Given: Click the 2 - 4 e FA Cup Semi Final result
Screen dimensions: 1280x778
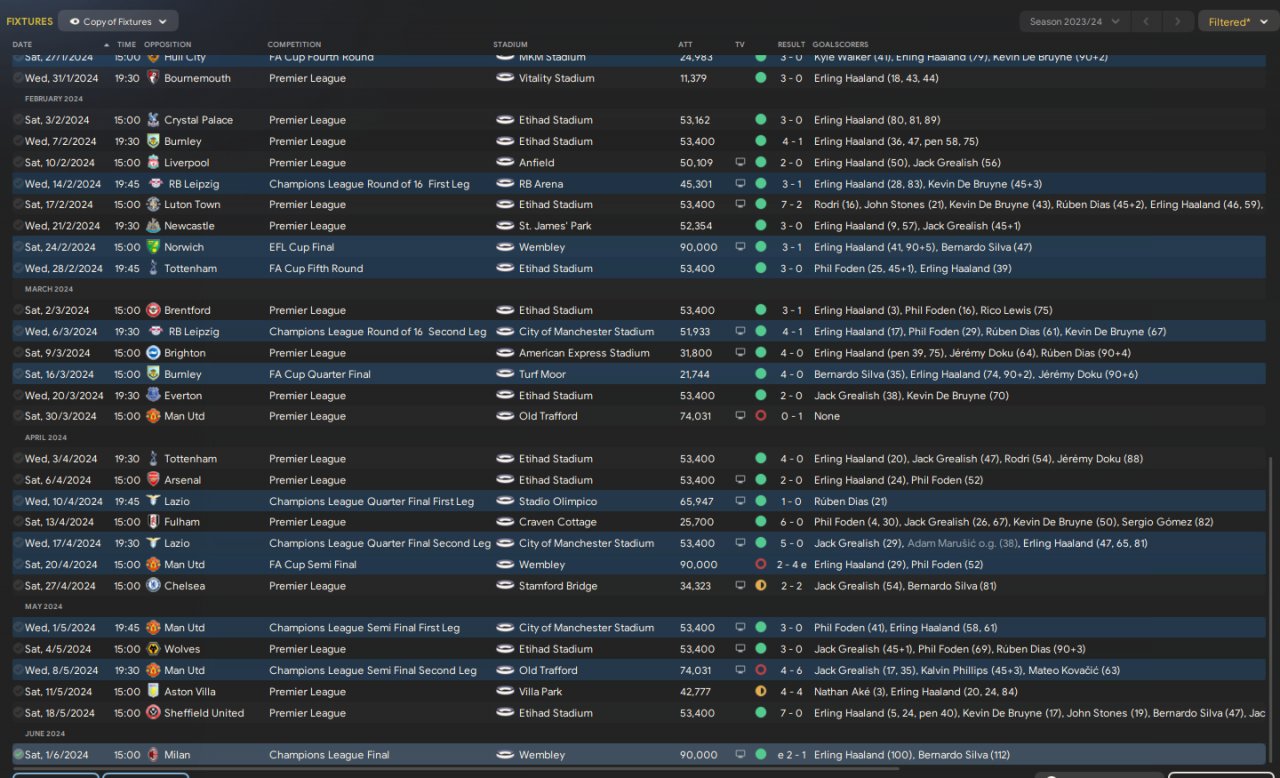Looking at the screenshot, I should tap(792, 565).
